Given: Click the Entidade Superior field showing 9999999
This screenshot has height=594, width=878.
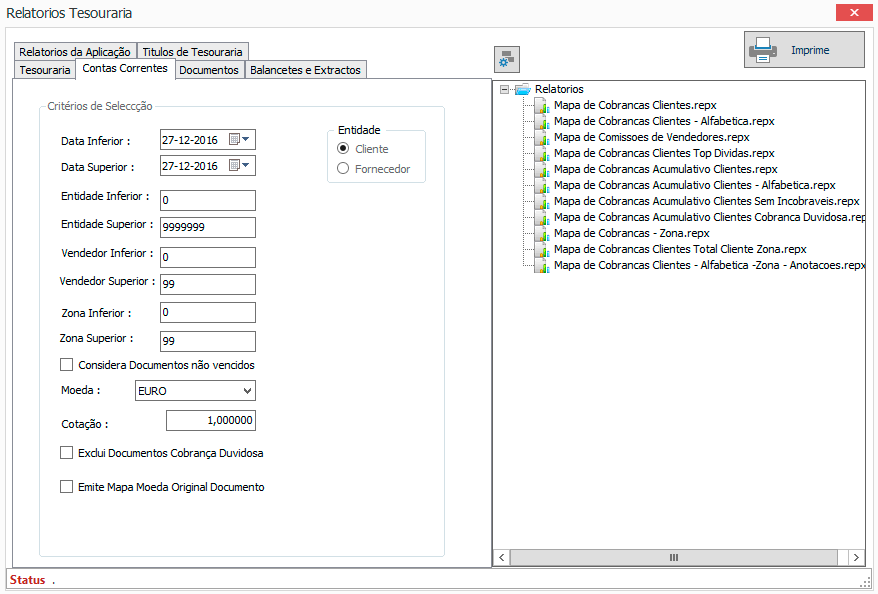Looking at the screenshot, I should (208, 227).
